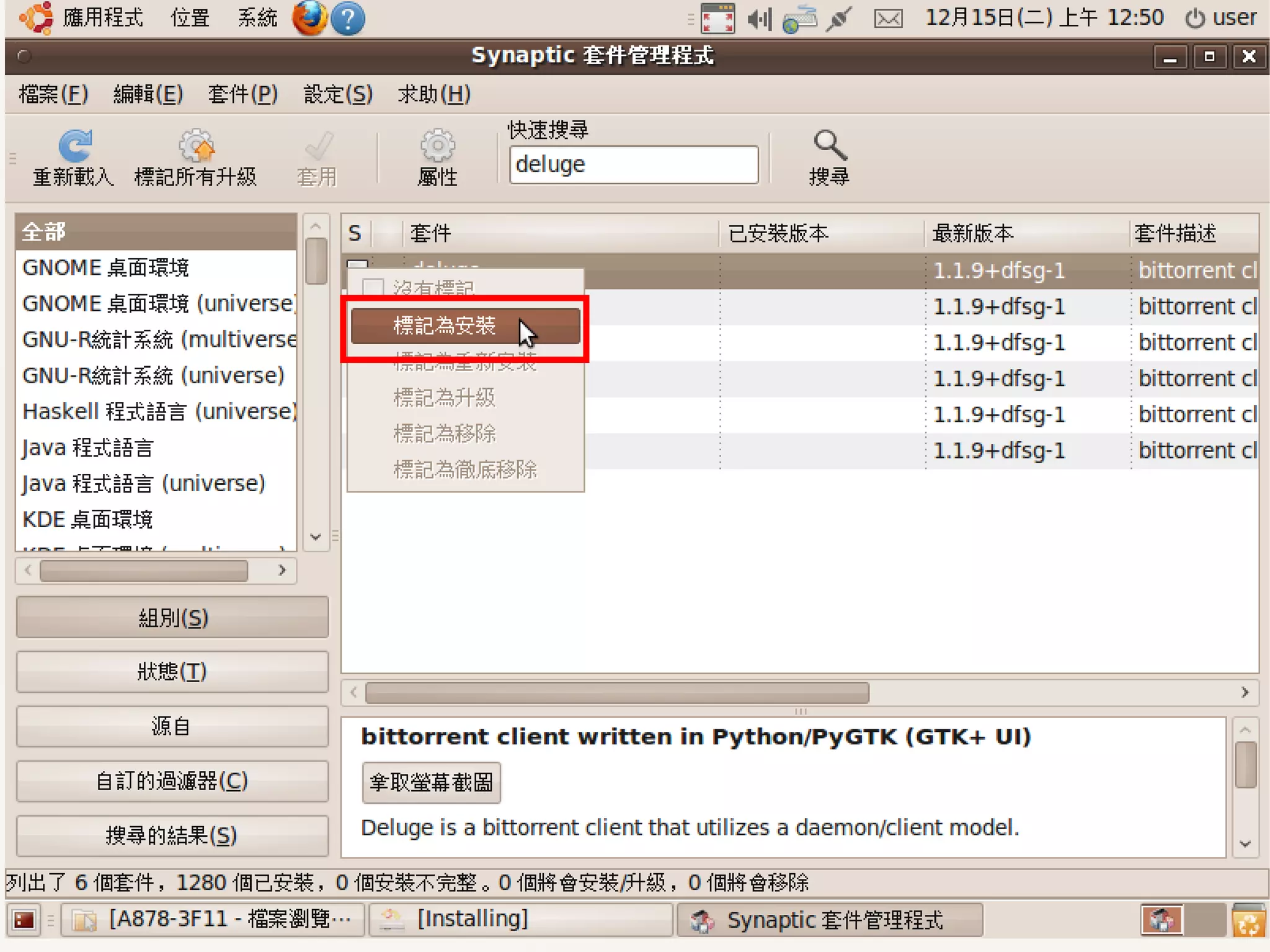Click category list horizontal scrollbar right arrow
Screen dimensions: 1270x952
[x=282, y=570]
